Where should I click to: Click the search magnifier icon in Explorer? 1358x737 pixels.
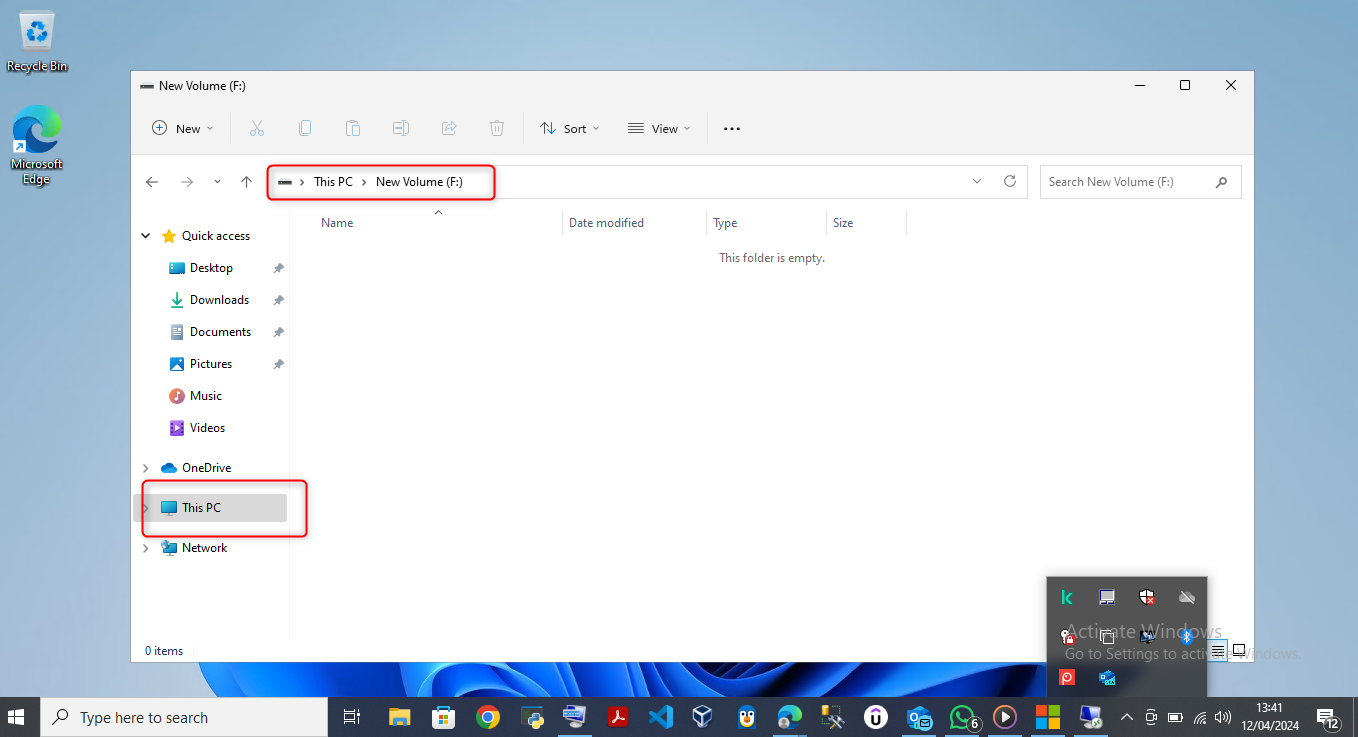[x=1221, y=182]
